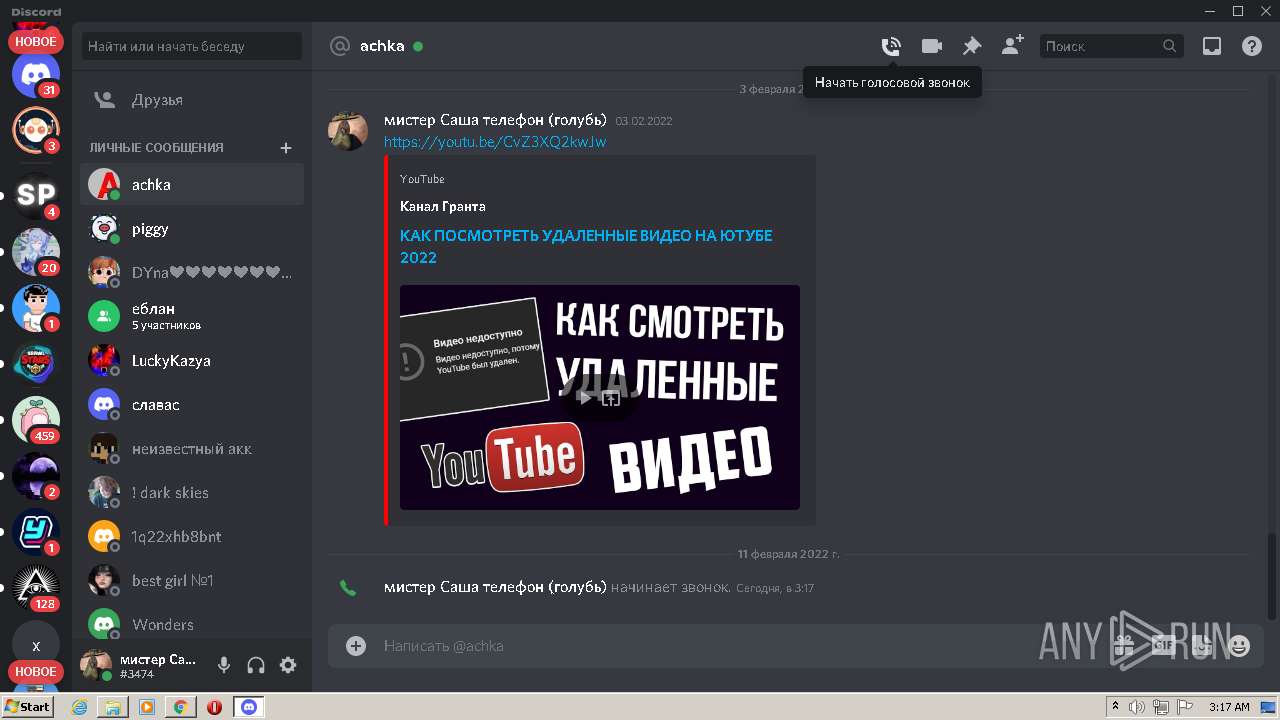Open conversation with 1q22xhb8bnt
1280x720 pixels.
192,537
